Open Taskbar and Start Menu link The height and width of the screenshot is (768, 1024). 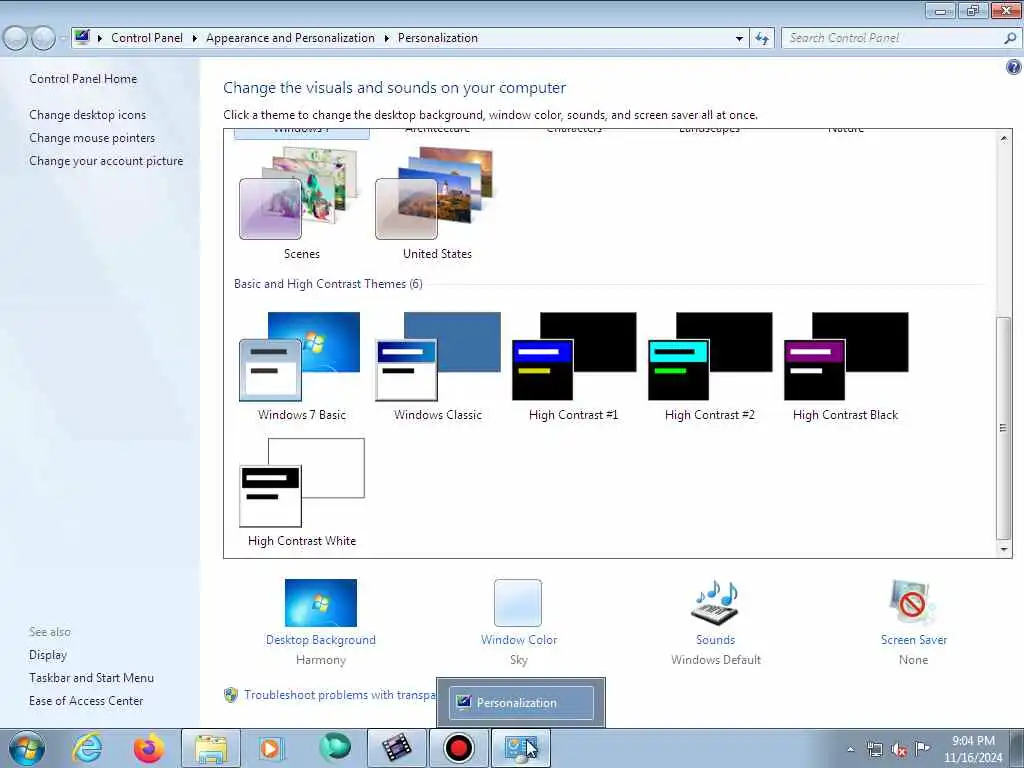click(x=91, y=678)
